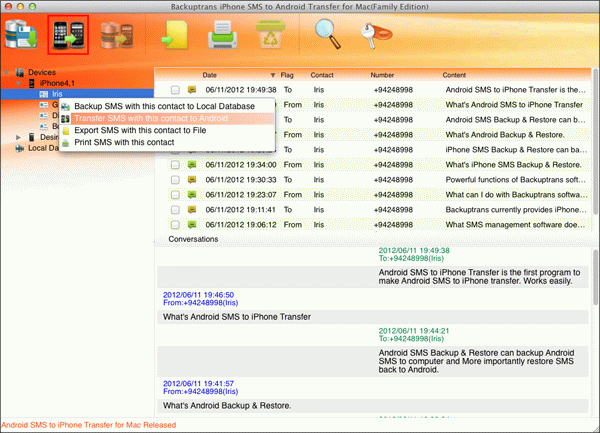Click conversation timestamp '2012/06/11 19:44:21'
Screen dimensions: 600x433
(x=414, y=331)
